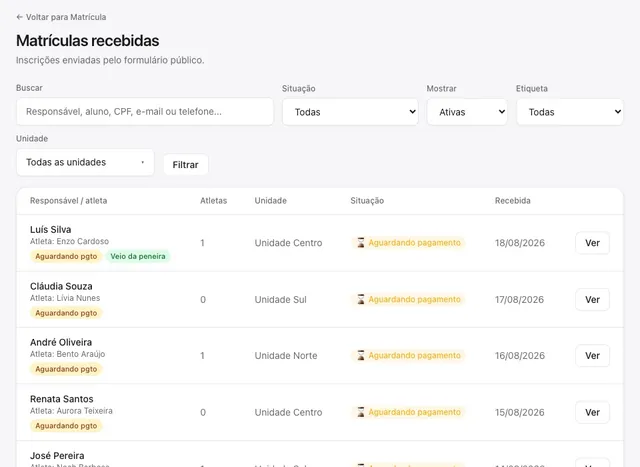The height and width of the screenshot is (467, 640).
Task: Click the Responsável / atleta column header
Action: pos(69,200)
